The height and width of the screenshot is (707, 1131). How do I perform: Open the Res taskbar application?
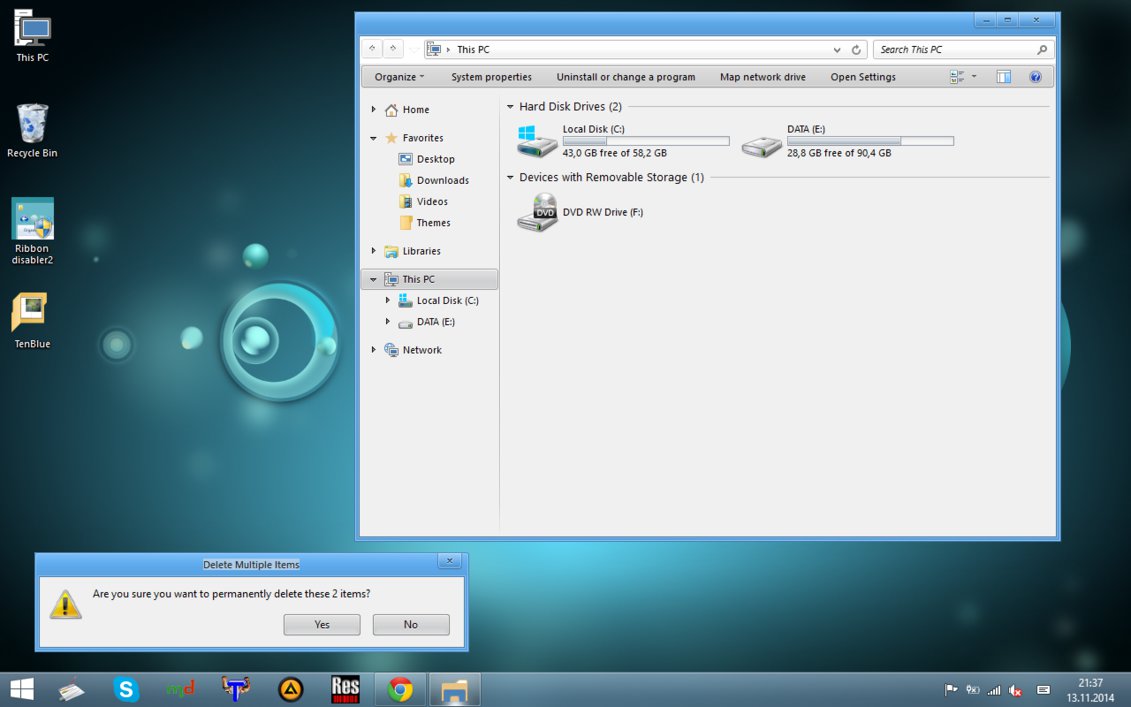(345, 690)
